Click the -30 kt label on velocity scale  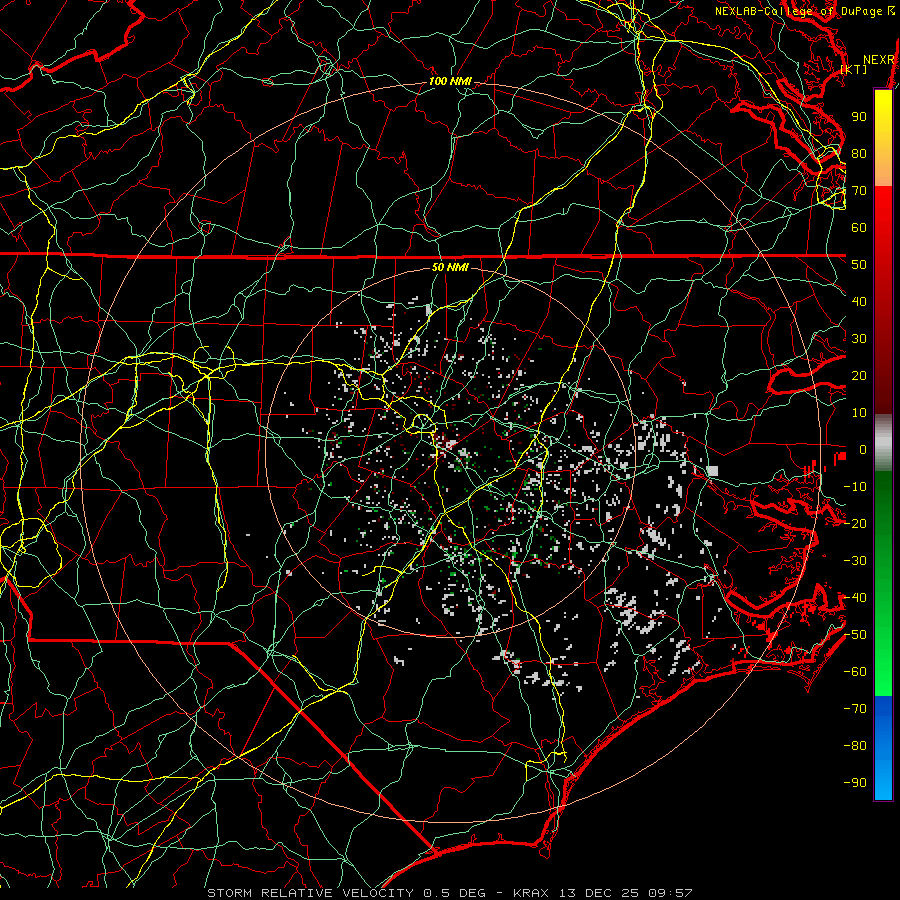(x=855, y=561)
